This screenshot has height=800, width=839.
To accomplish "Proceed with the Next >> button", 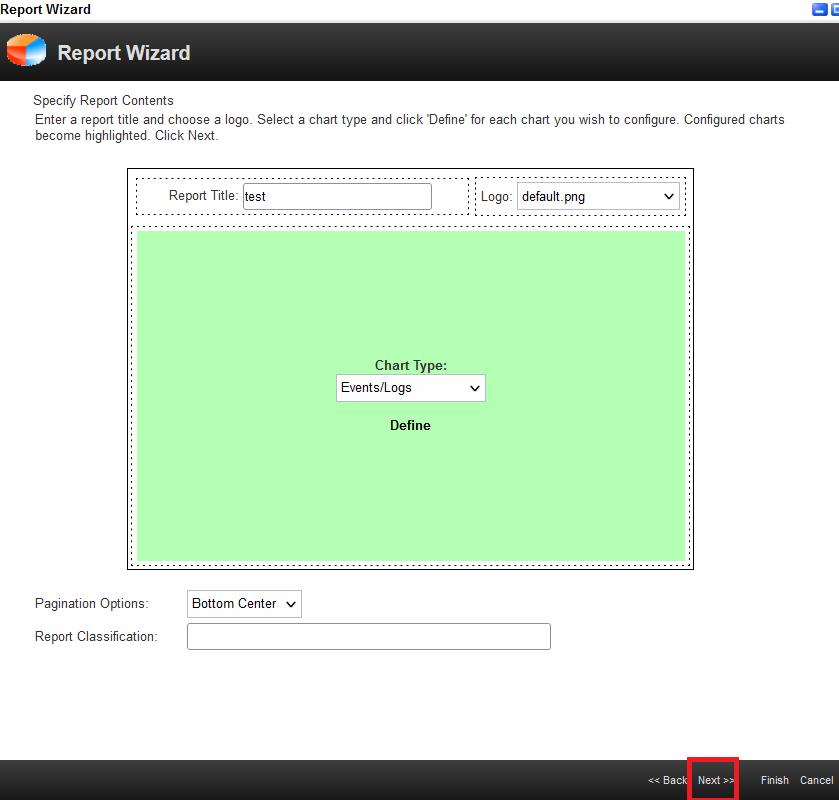I will pos(715,780).
